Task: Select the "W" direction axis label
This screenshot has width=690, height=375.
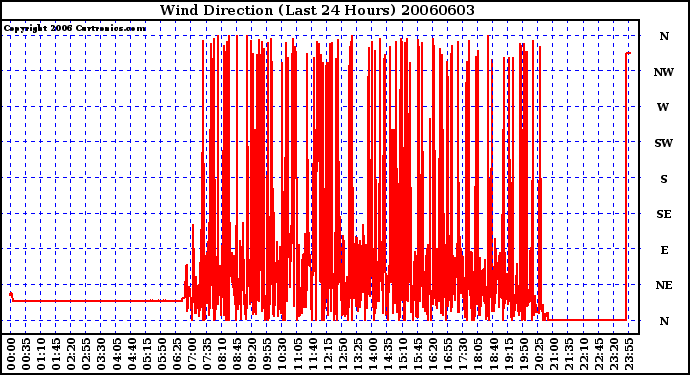Action: click(x=663, y=107)
